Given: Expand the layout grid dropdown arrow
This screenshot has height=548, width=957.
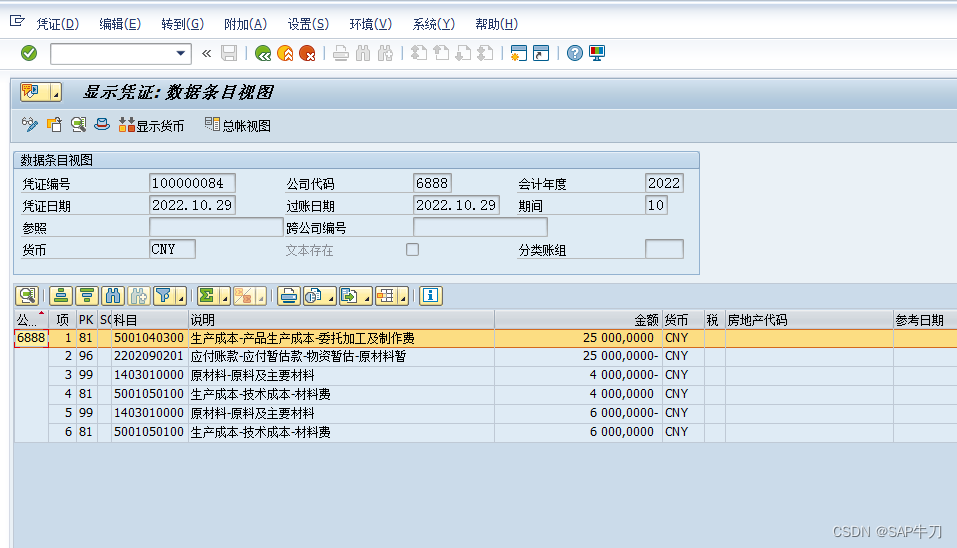Looking at the screenshot, I should 403,298.
